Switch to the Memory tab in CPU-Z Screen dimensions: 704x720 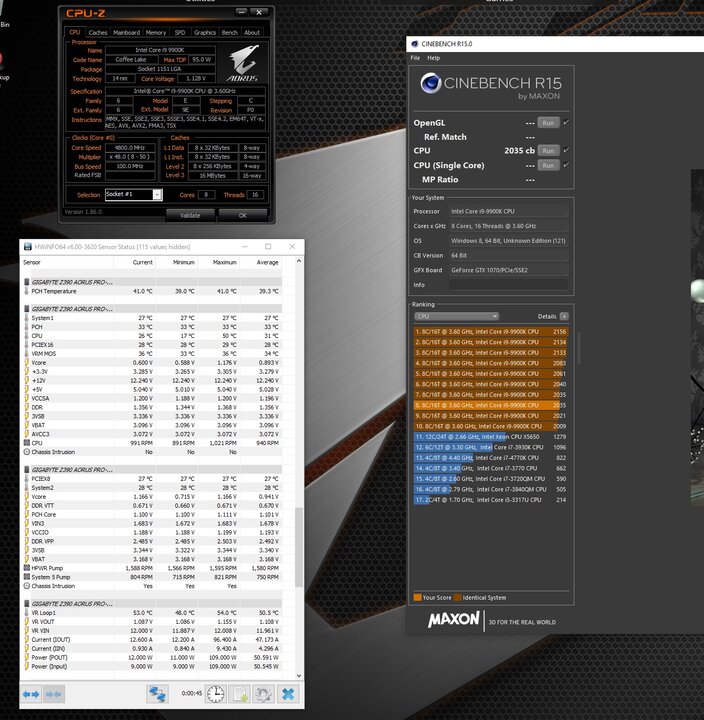156,33
